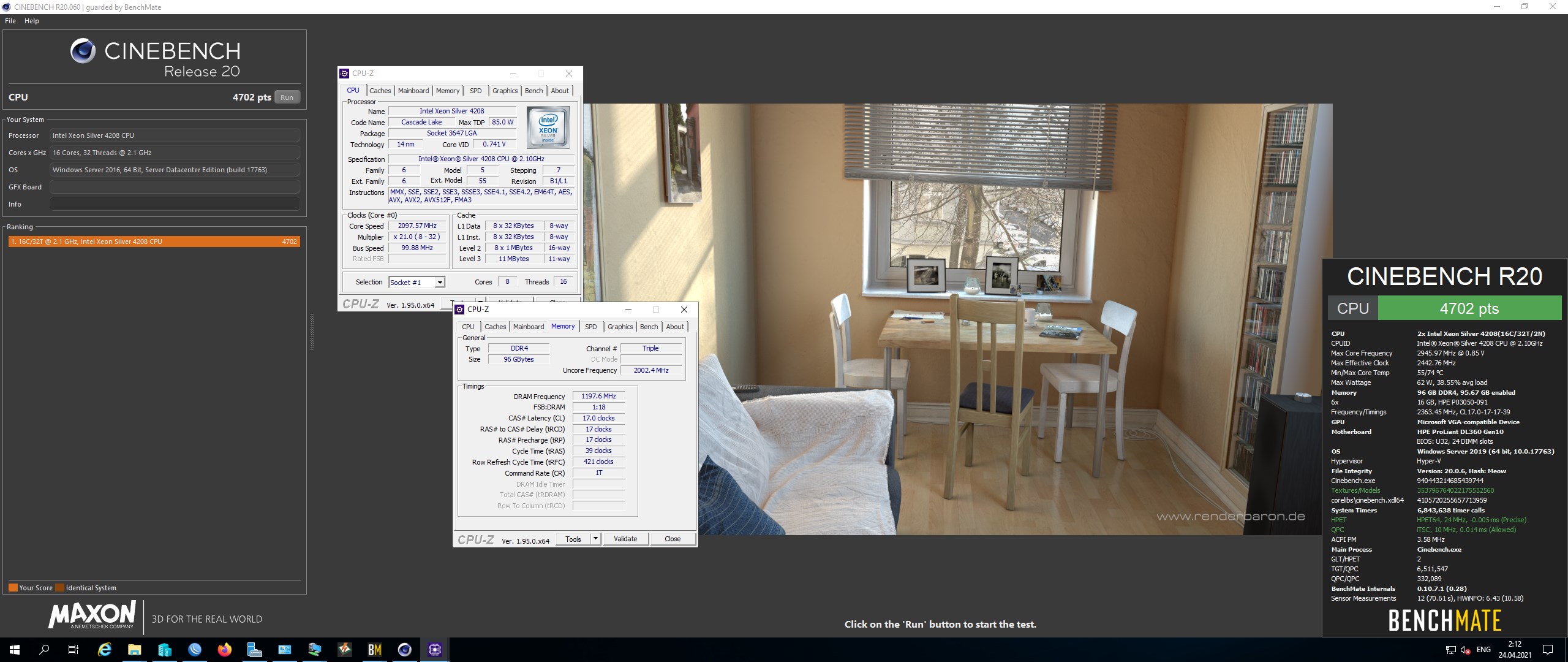Viewport: 1568px width, 662px height.
Task: Click the 1197.6 MHz DRAM Frequency value
Action: tap(598, 397)
